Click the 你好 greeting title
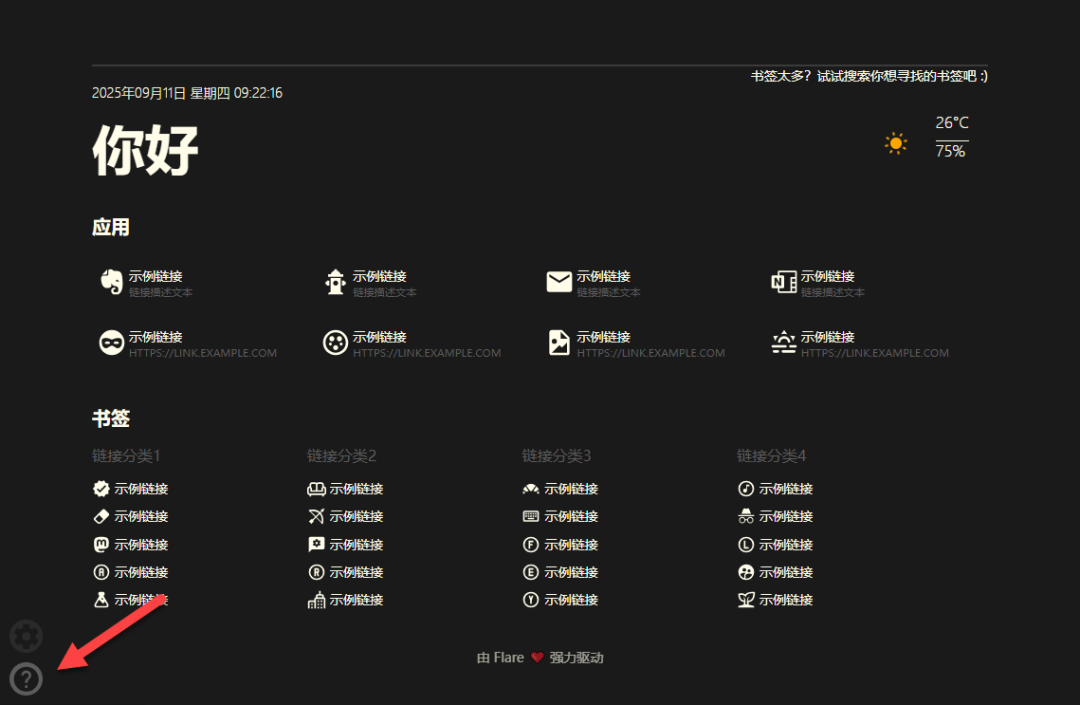Screen dimensions: 1080x705 coord(145,150)
